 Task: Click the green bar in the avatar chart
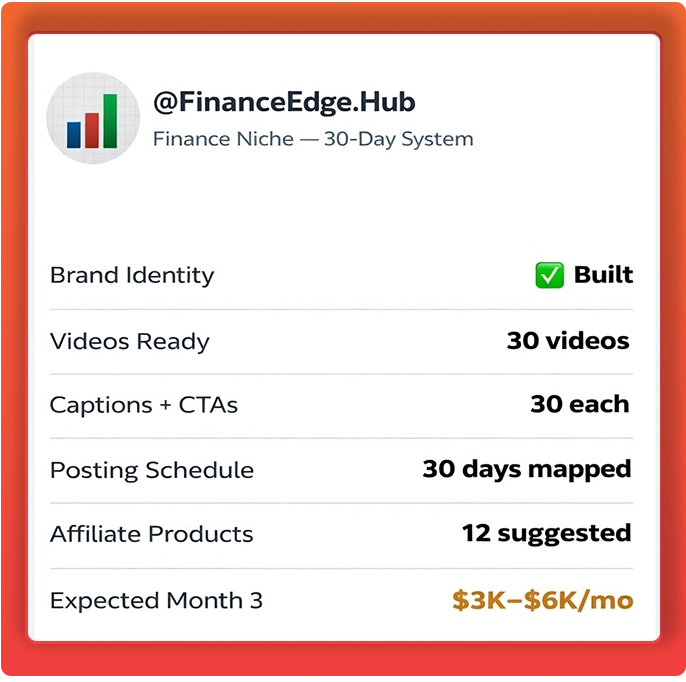110,120
